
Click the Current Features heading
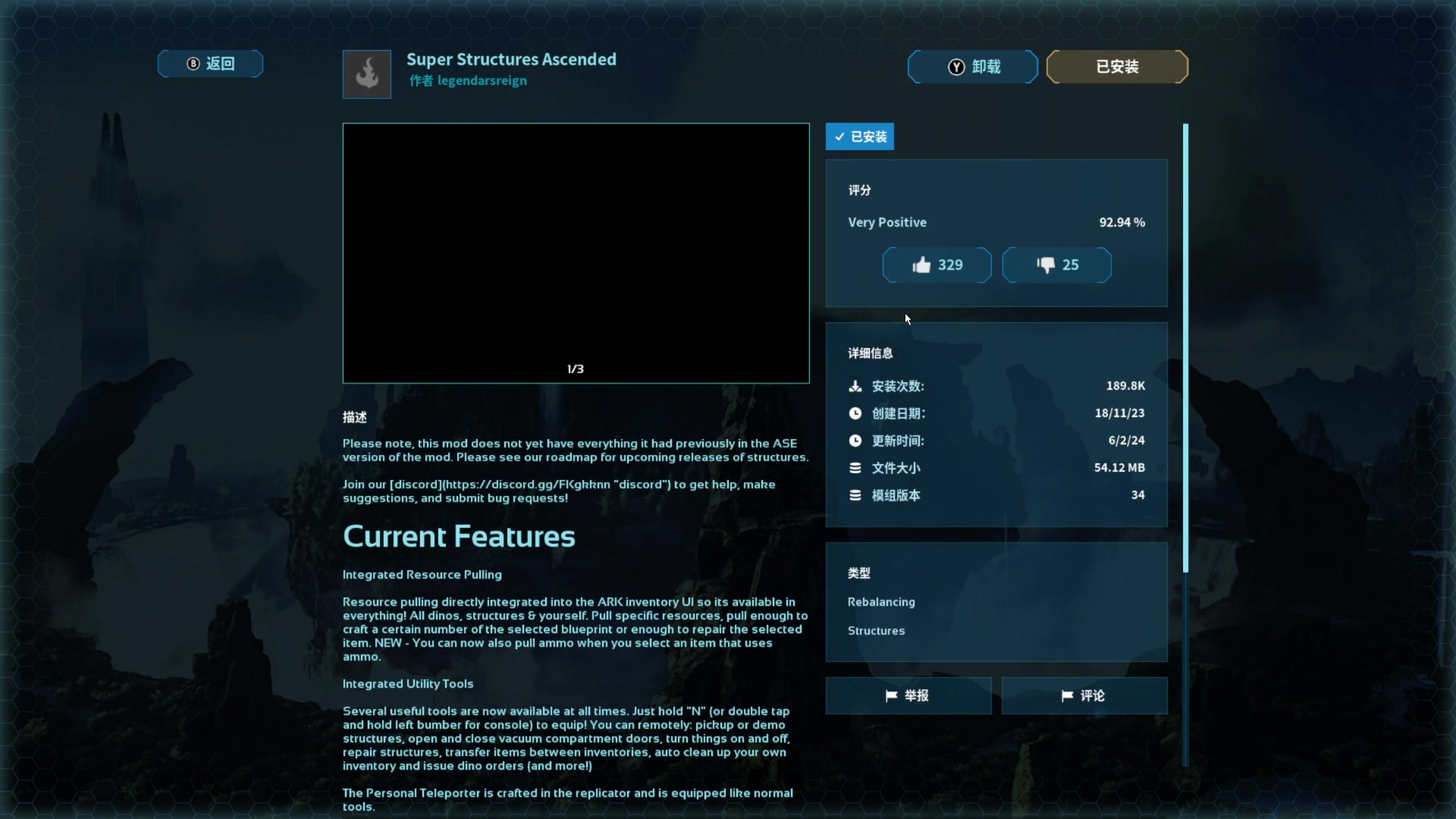[x=459, y=537]
